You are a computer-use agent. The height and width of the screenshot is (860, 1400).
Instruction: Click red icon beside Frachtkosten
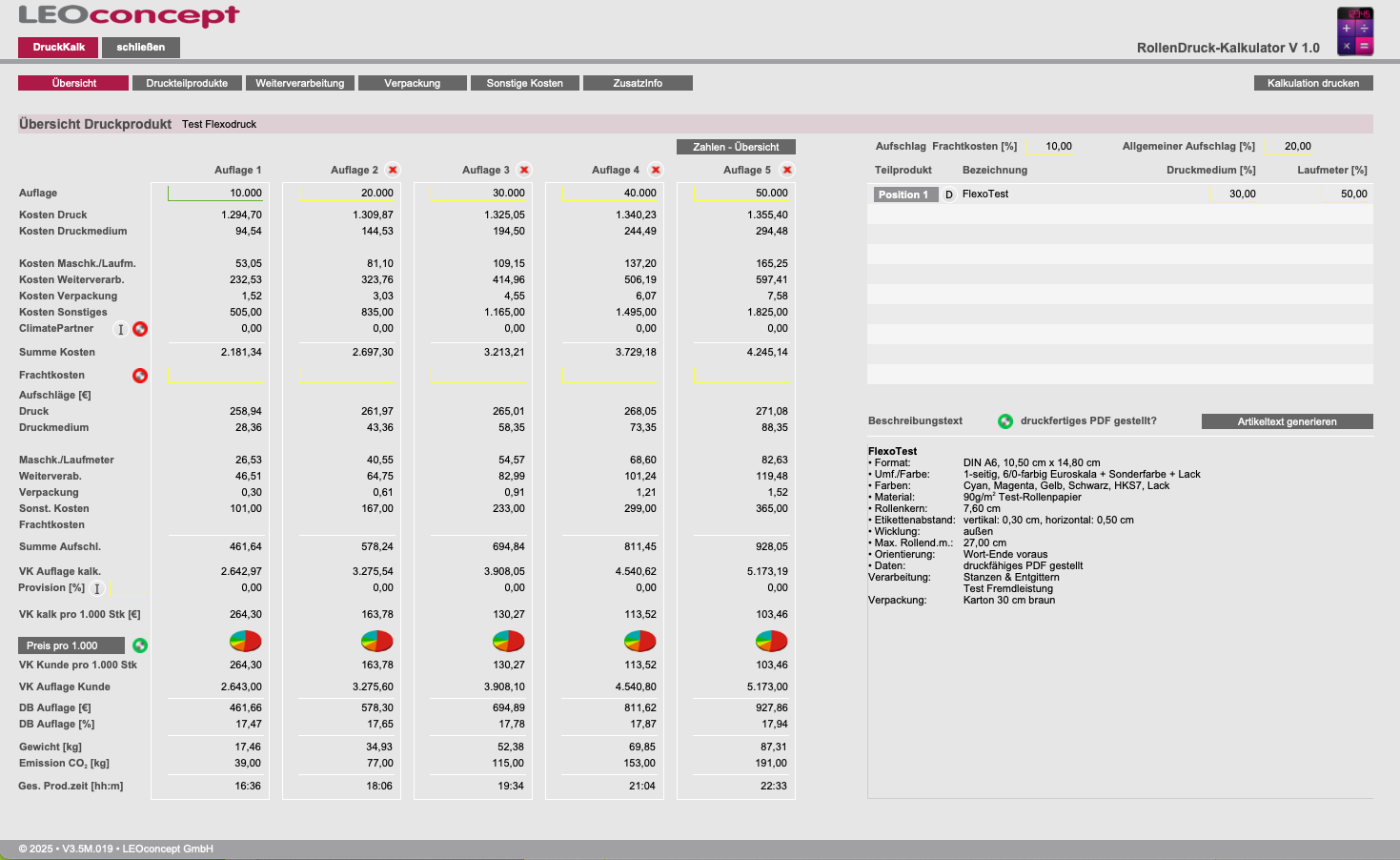click(x=140, y=376)
